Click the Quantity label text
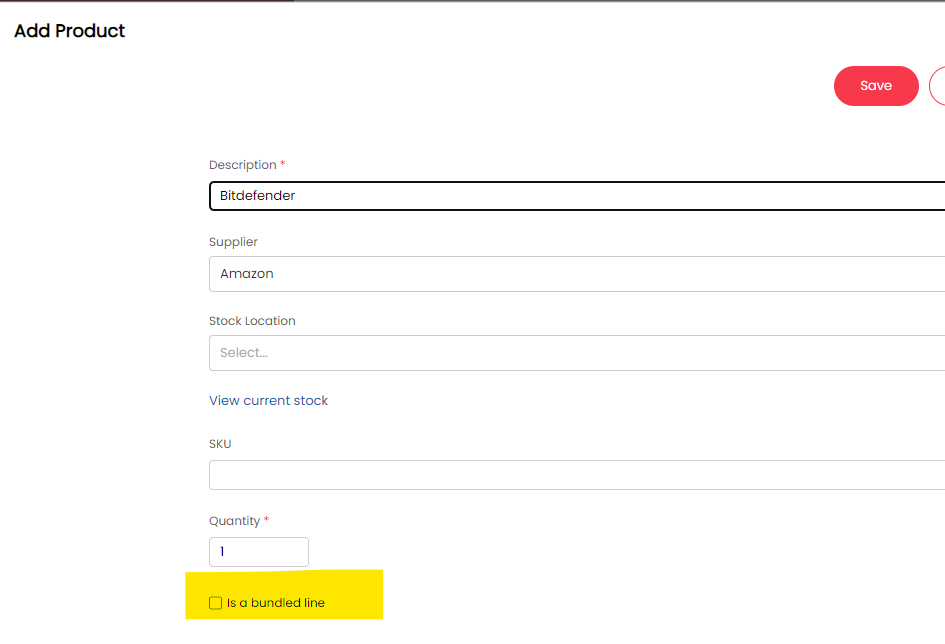 pos(234,521)
